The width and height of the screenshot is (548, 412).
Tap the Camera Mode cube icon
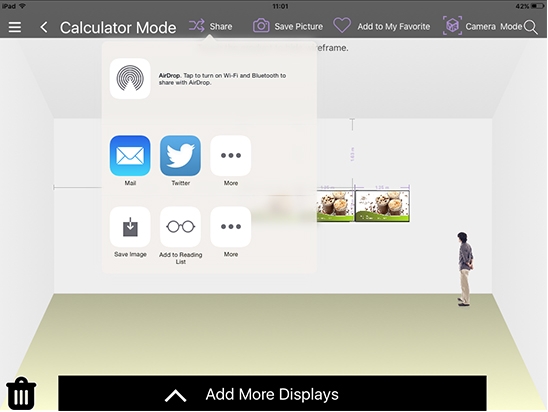click(x=452, y=26)
